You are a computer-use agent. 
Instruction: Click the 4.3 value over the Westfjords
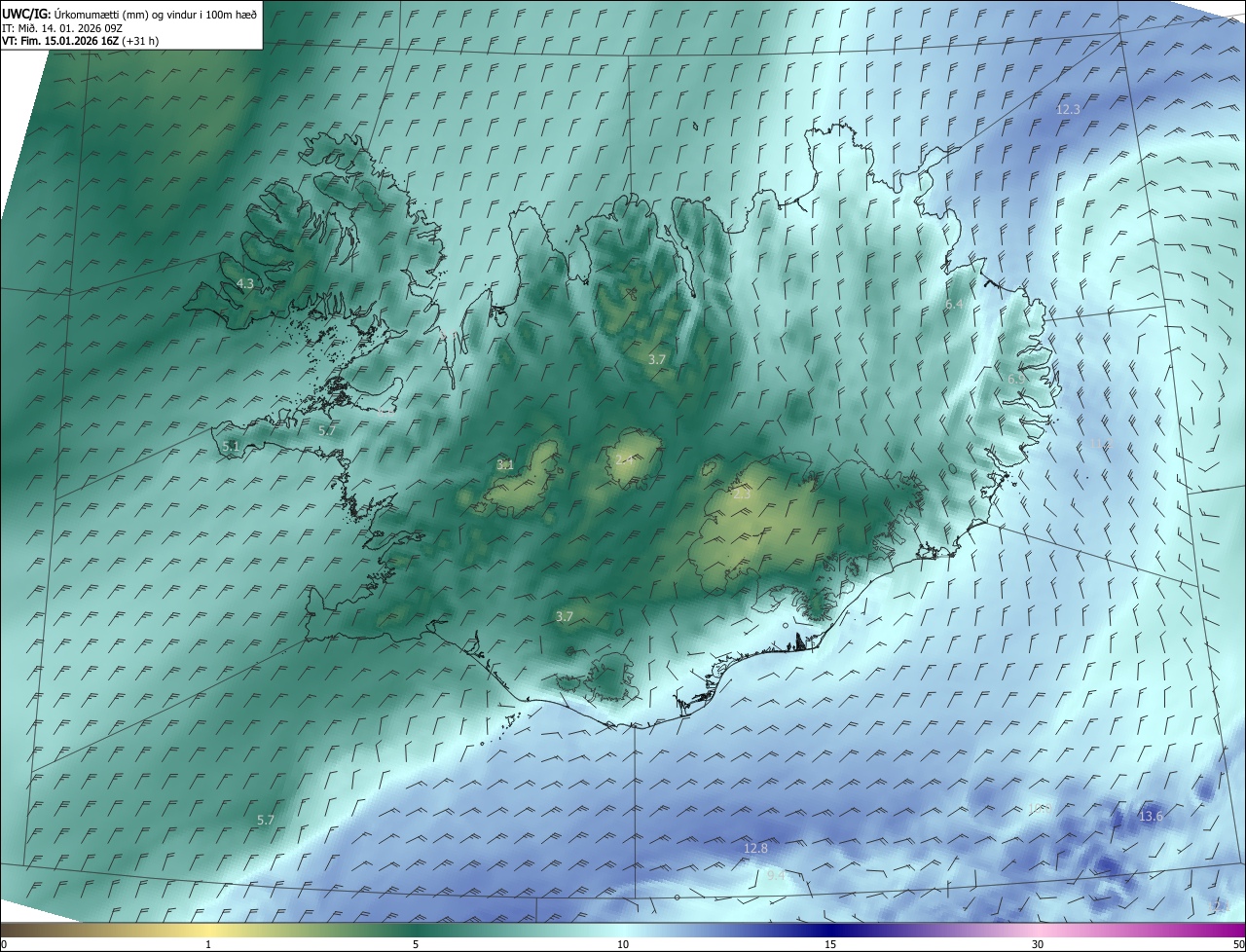pos(245,284)
